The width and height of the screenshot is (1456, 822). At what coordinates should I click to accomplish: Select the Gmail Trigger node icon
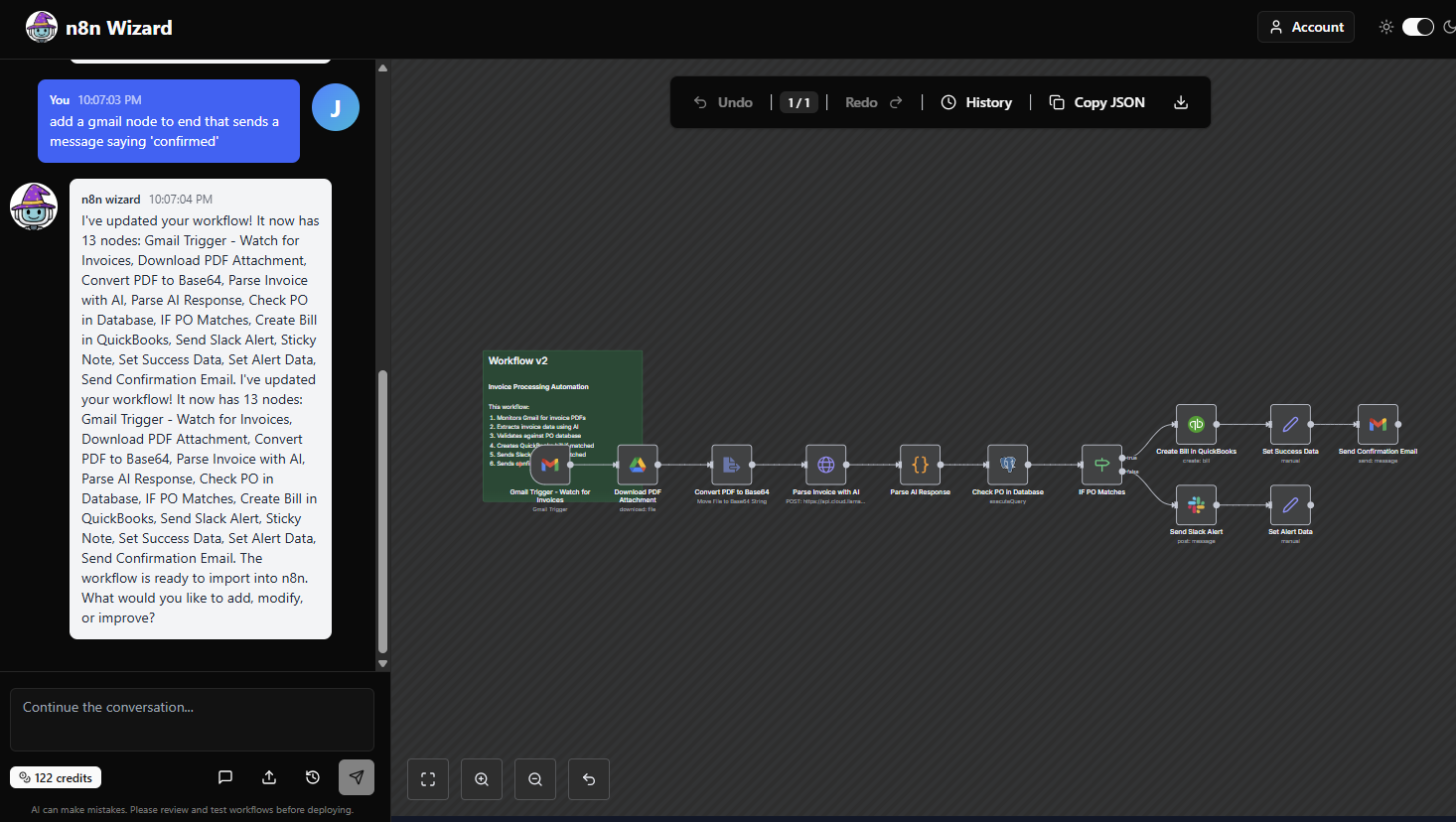[x=549, y=464]
